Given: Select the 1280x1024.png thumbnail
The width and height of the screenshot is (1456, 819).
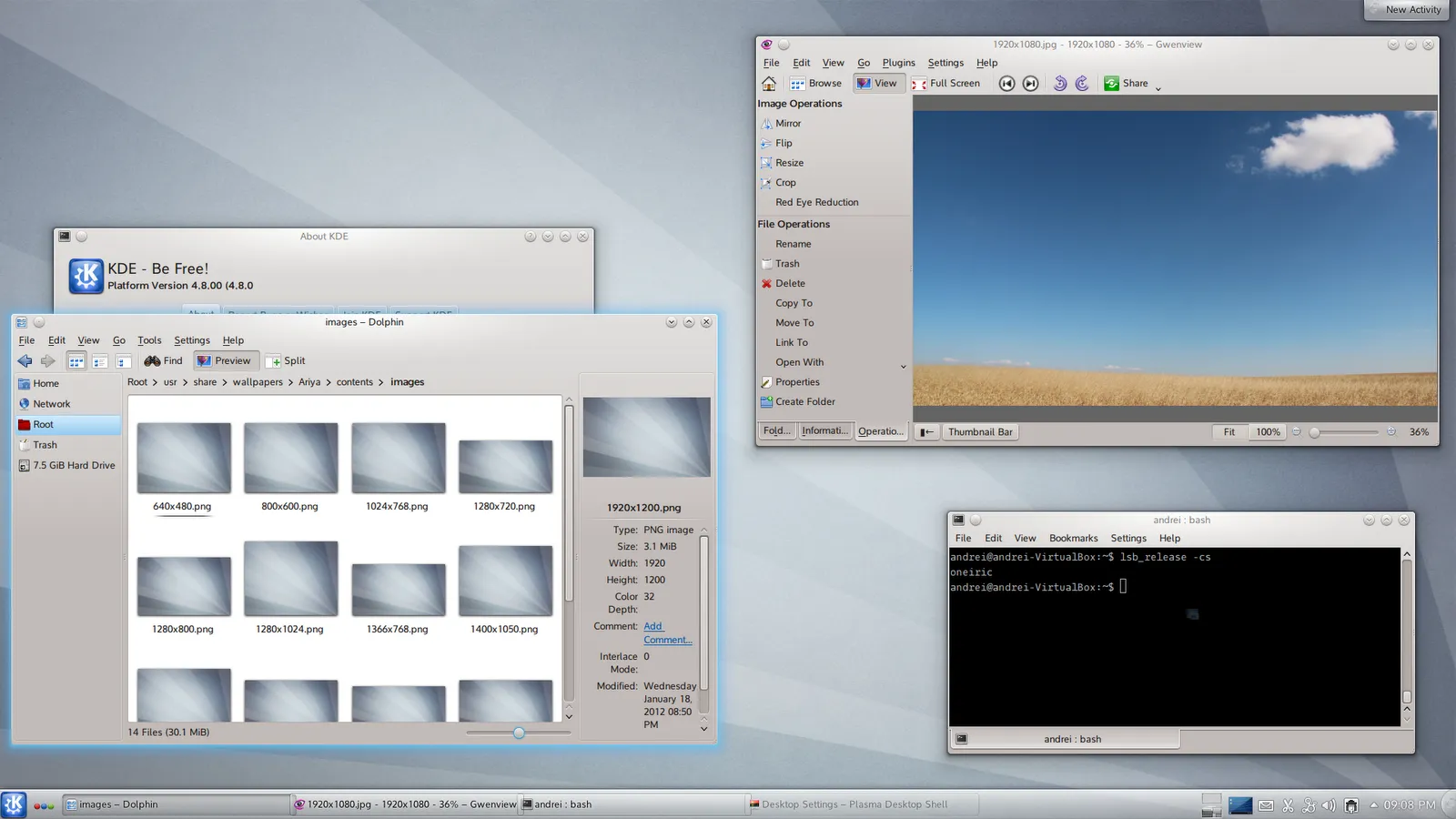Looking at the screenshot, I should pyautogui.click(x=290, y=579).
